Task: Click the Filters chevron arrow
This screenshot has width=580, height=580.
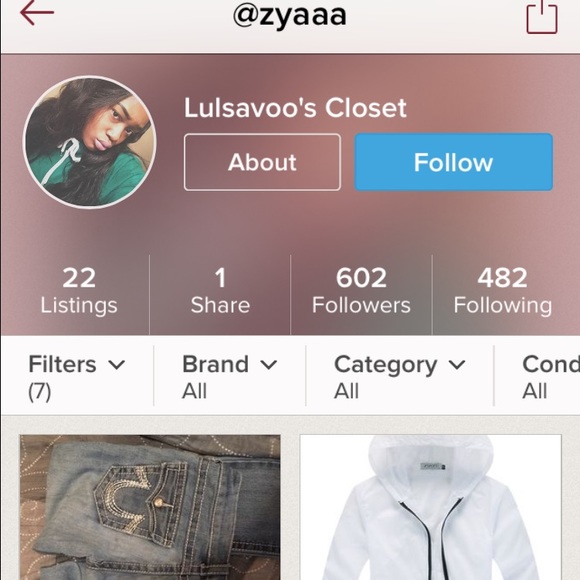Action: pos(117,365)
